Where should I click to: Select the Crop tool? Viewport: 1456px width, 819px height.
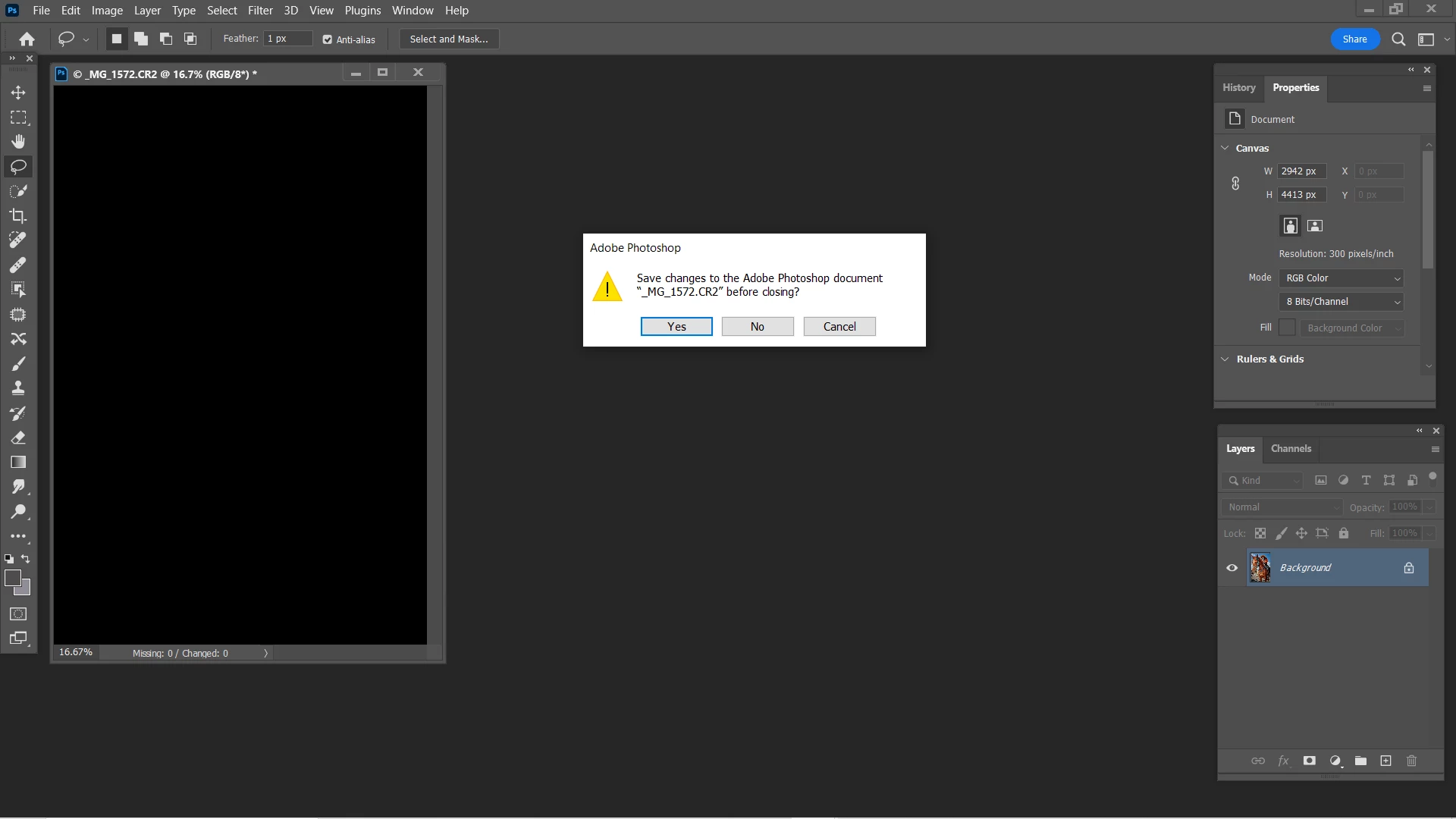pyautogui.click(x=18, y=216)
